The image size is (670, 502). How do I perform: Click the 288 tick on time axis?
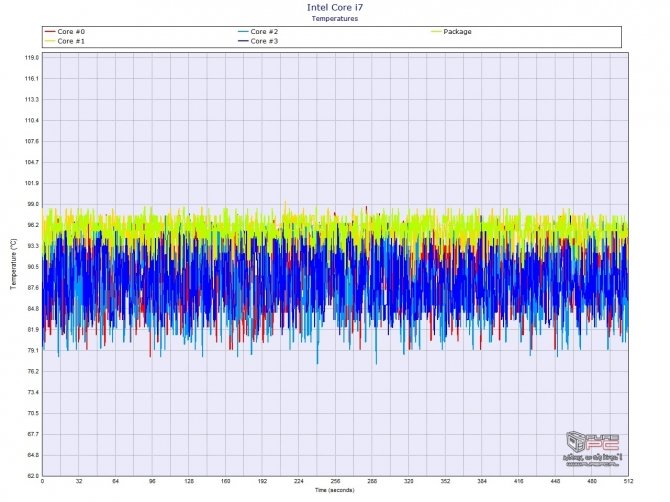coord(372,481)
